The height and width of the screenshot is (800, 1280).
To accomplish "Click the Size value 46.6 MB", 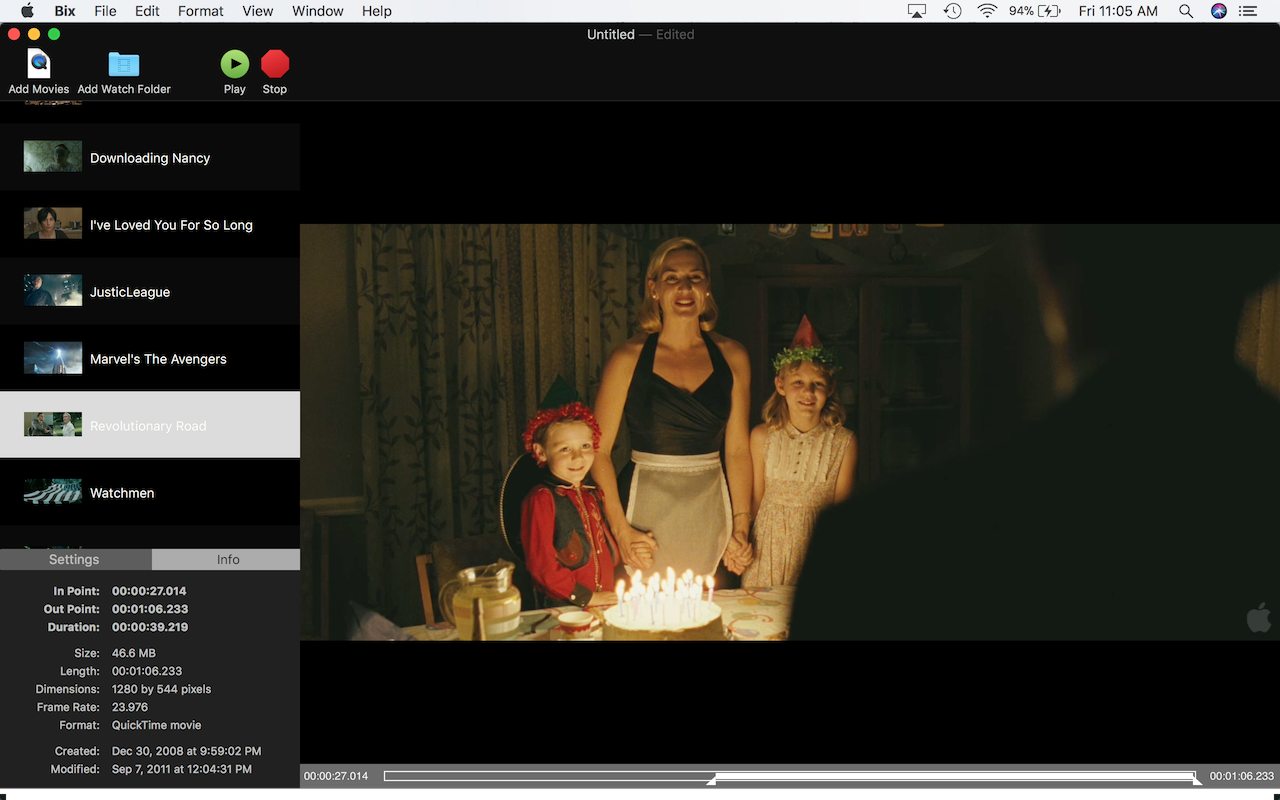I will (134, 653).
